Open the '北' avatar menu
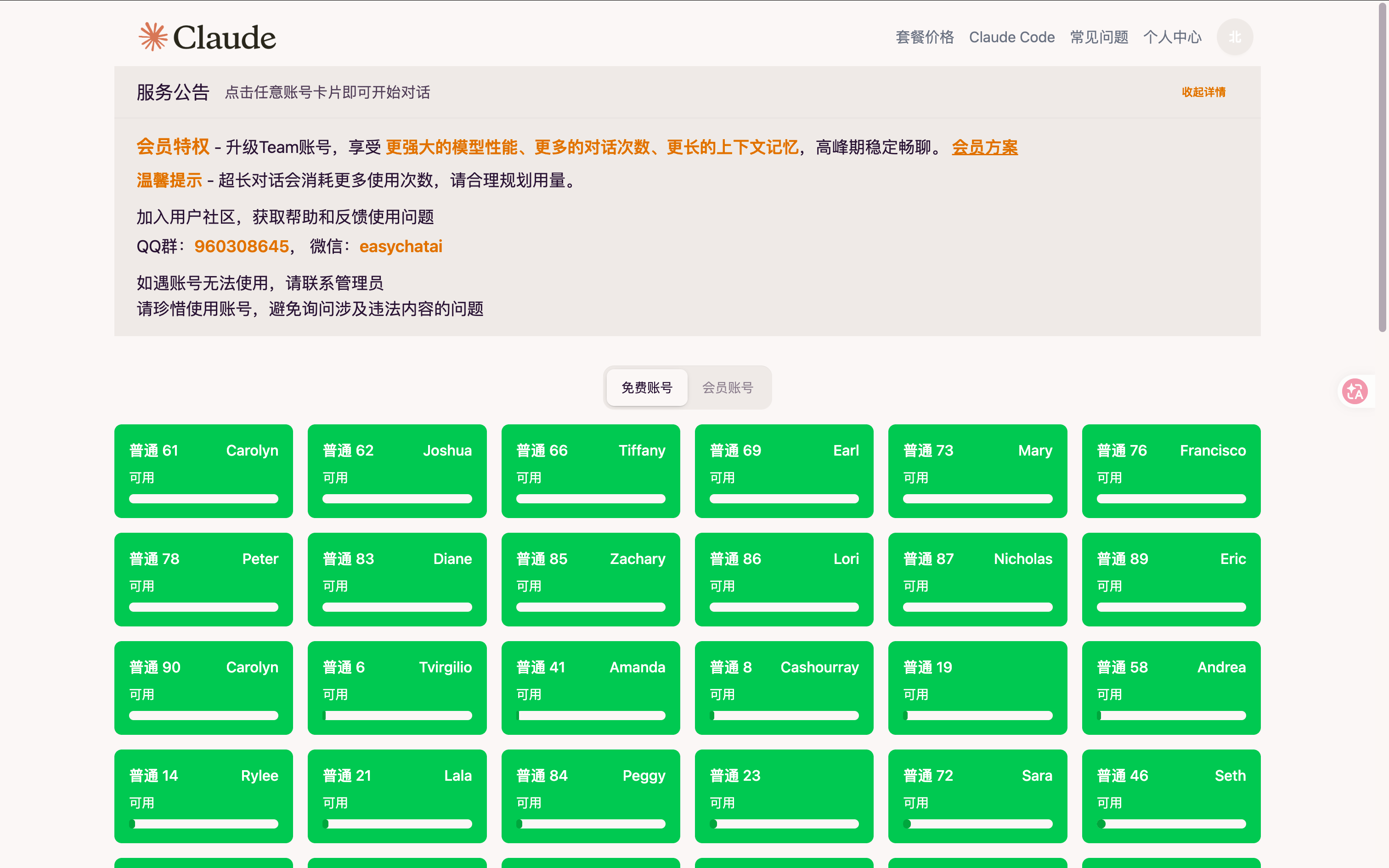Image resolution: width=1389 pixels, height=868 pixels. [x=1234, y=36]
